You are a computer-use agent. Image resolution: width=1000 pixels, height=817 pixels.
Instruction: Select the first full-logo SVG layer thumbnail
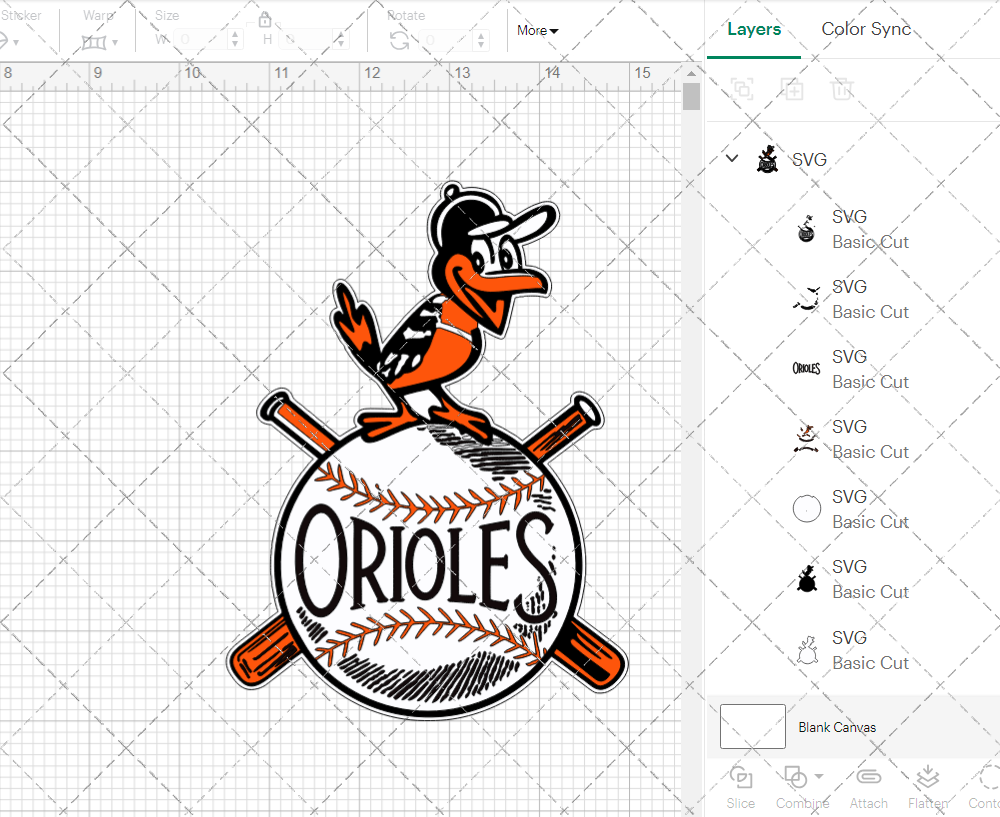(x=806, y=229)
